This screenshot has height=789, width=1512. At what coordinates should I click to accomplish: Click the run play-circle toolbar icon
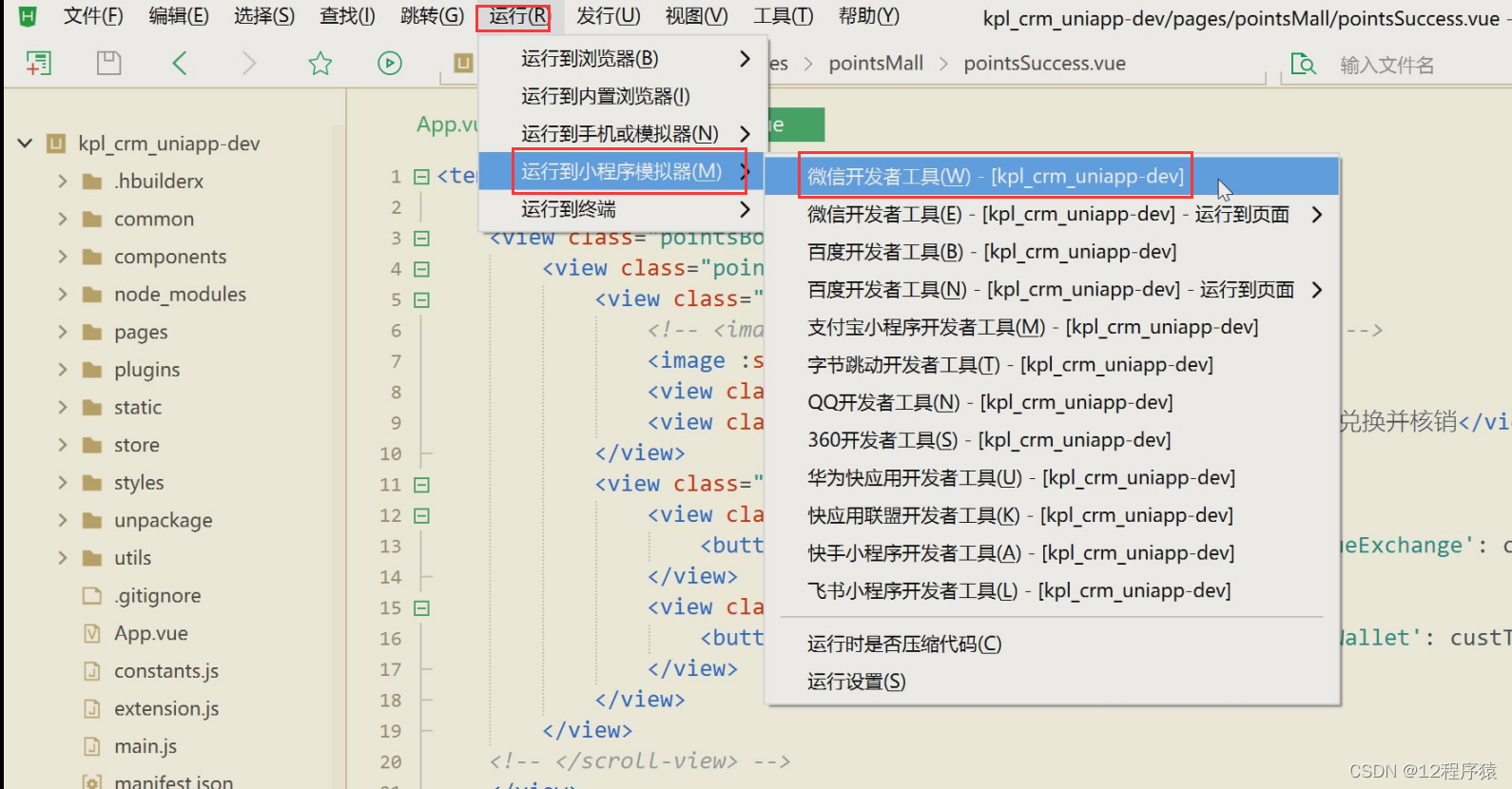click(390, 64)
